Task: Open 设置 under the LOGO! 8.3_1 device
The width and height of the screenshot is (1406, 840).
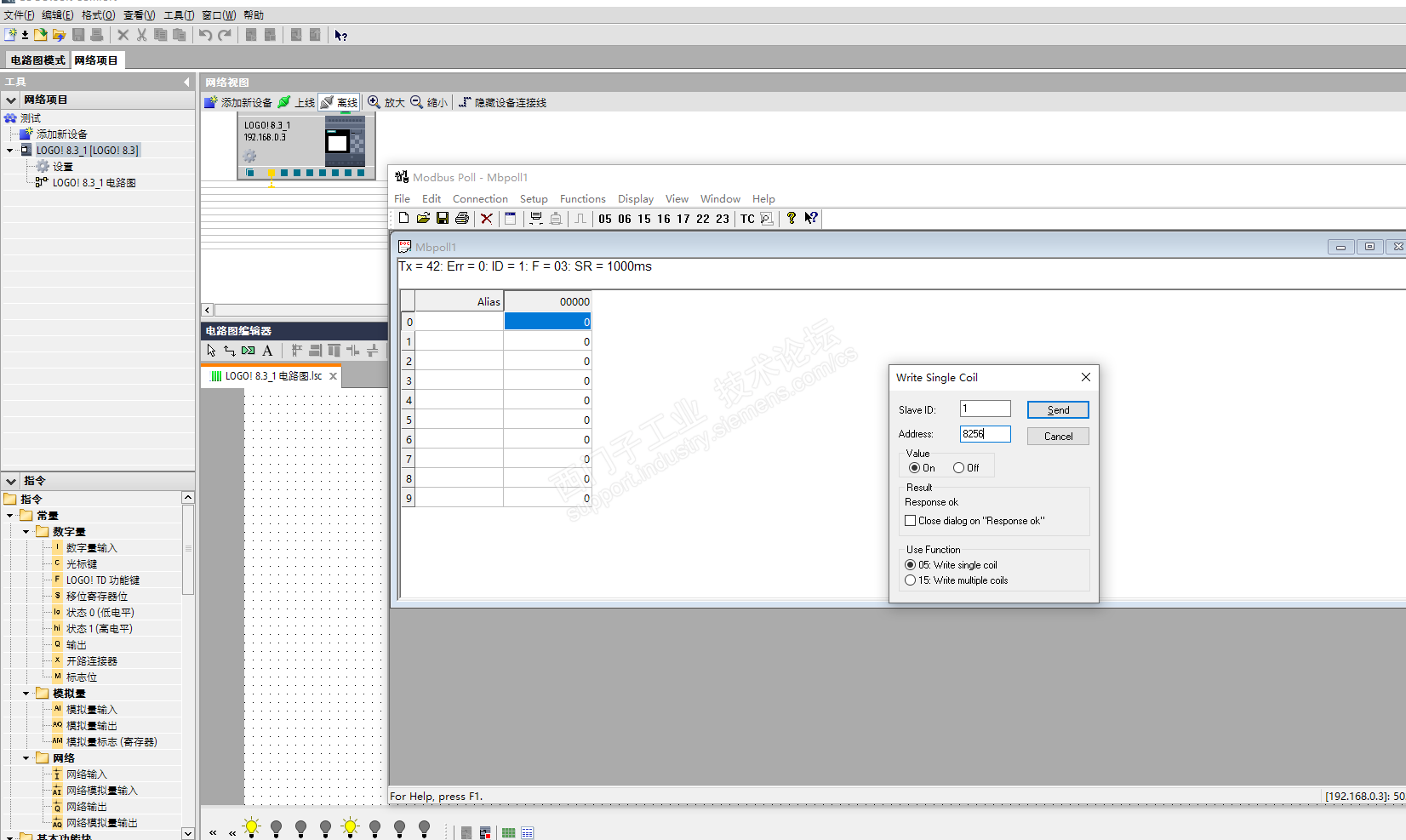Action: (62, 167)
